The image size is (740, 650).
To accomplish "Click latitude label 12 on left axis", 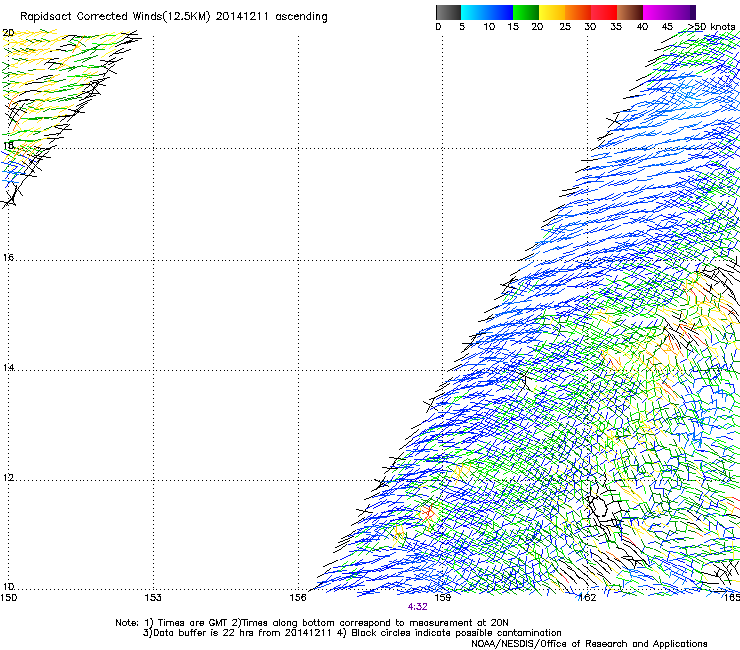I will pos(8,477).
